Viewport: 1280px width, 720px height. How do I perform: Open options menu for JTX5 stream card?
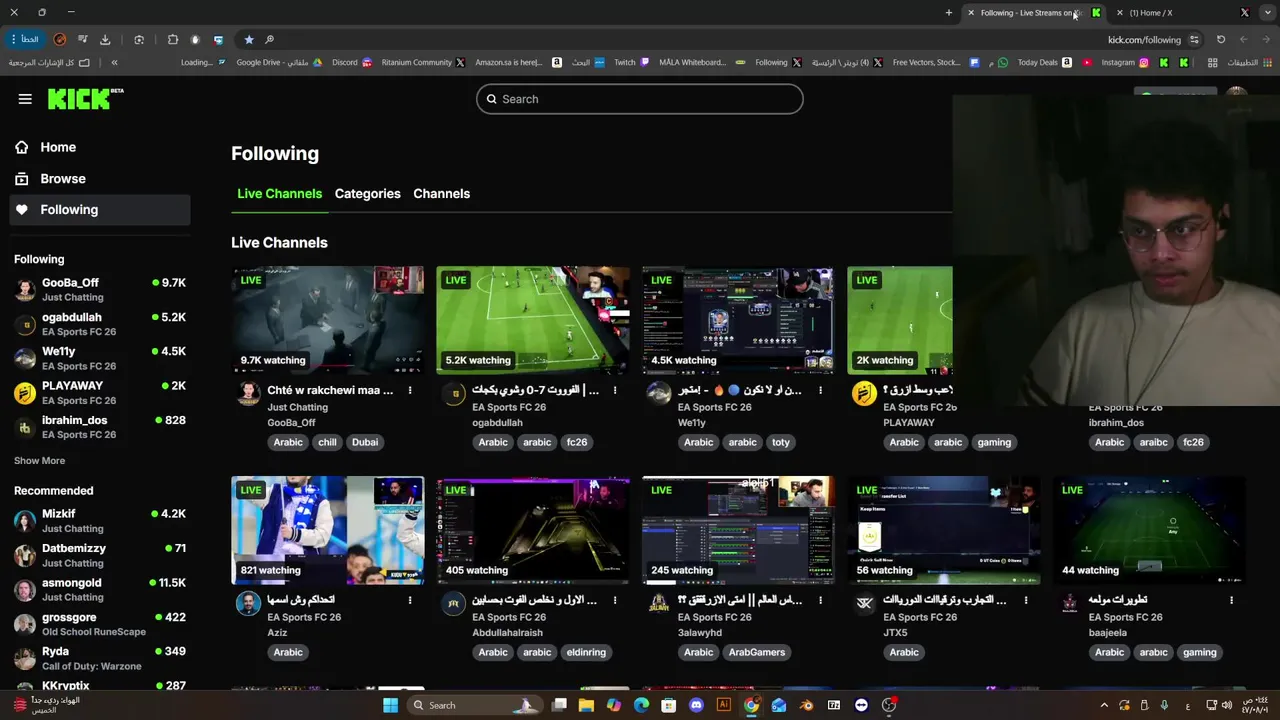(x=1026, y=600)
